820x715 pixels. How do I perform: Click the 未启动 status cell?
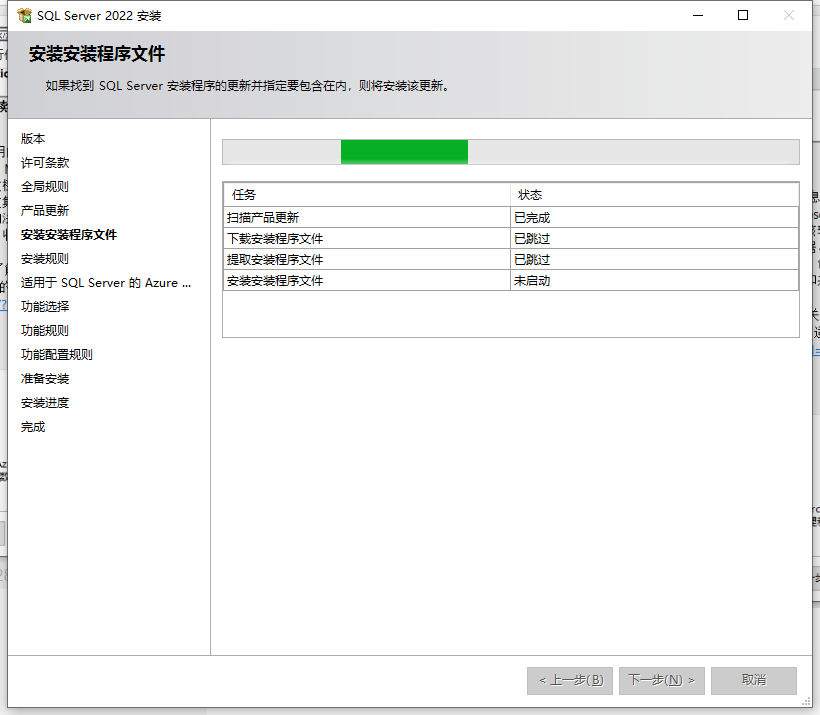pyautogui.click(x=654, y=280)
